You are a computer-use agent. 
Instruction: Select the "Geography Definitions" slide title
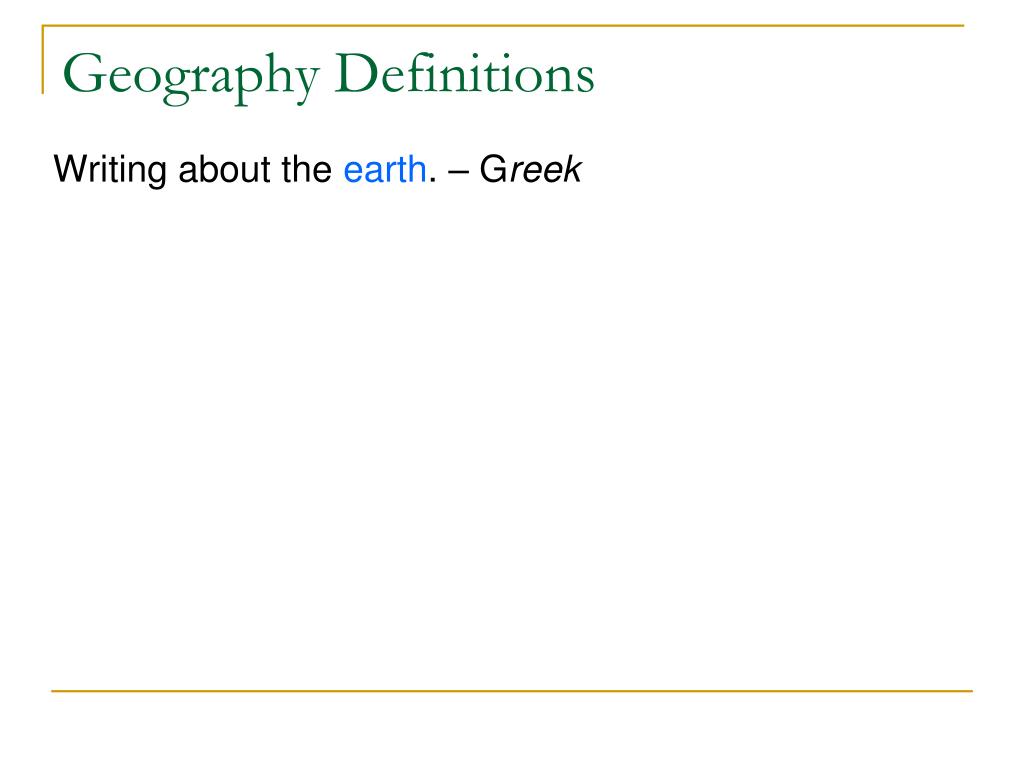pos(328,76)
